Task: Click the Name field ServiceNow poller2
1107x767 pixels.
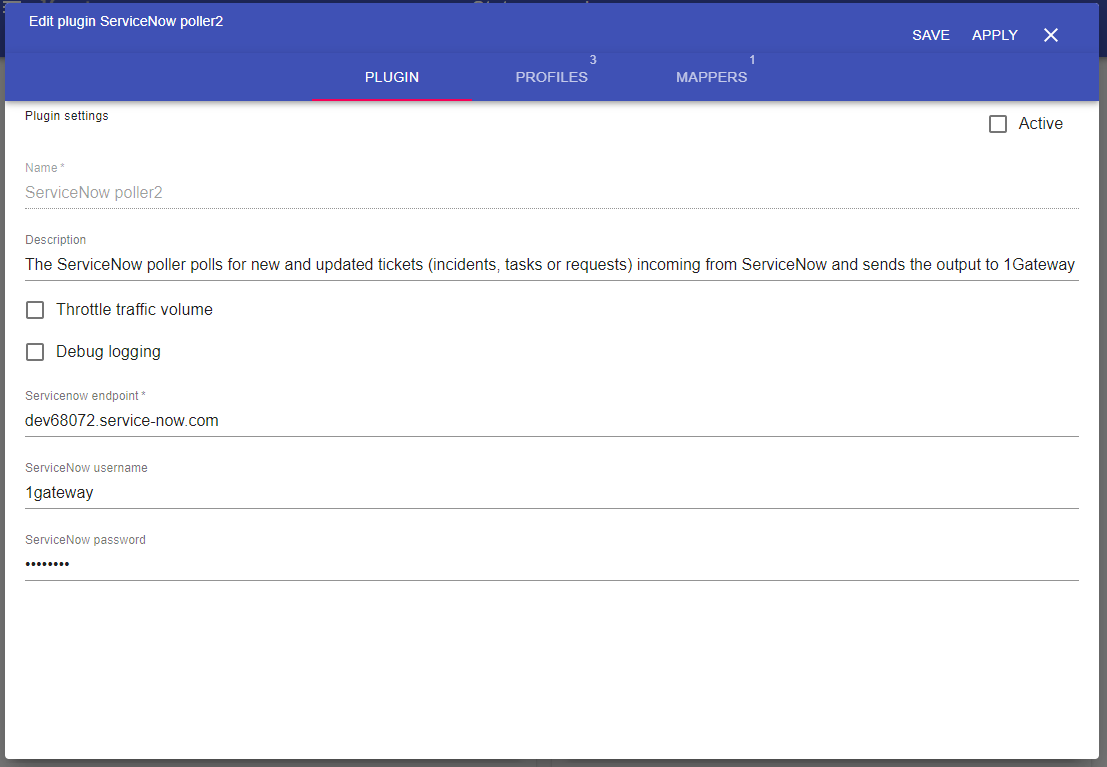Action: click(x=551, y=193)
